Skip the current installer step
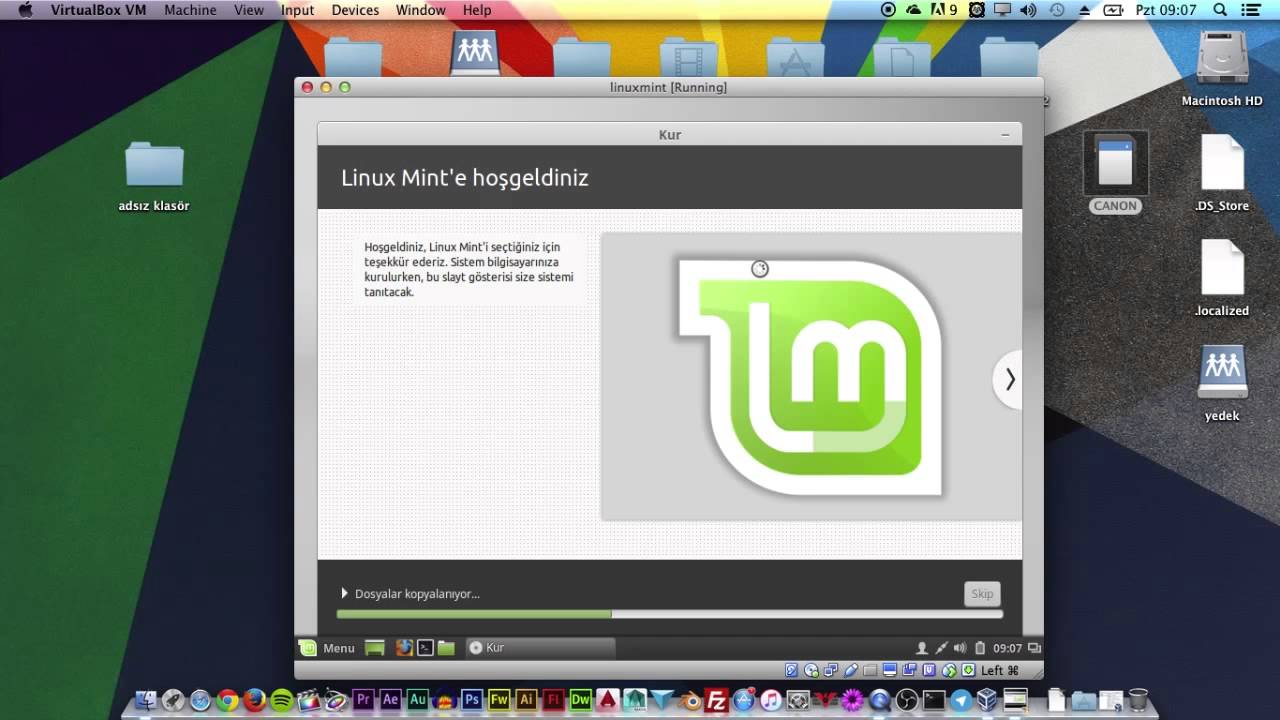 pos(982,594)
